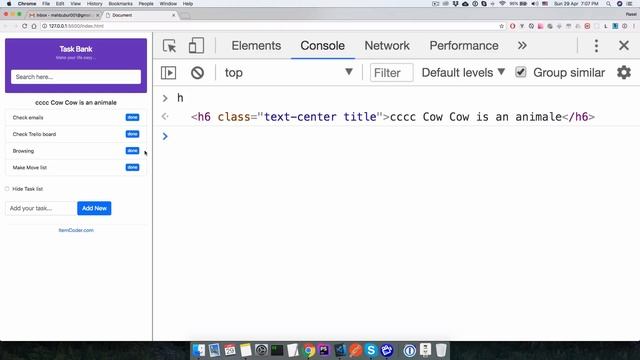This screenshot has width=640, height=360.
Task: Click the Add New button
Action: point(94,208)
